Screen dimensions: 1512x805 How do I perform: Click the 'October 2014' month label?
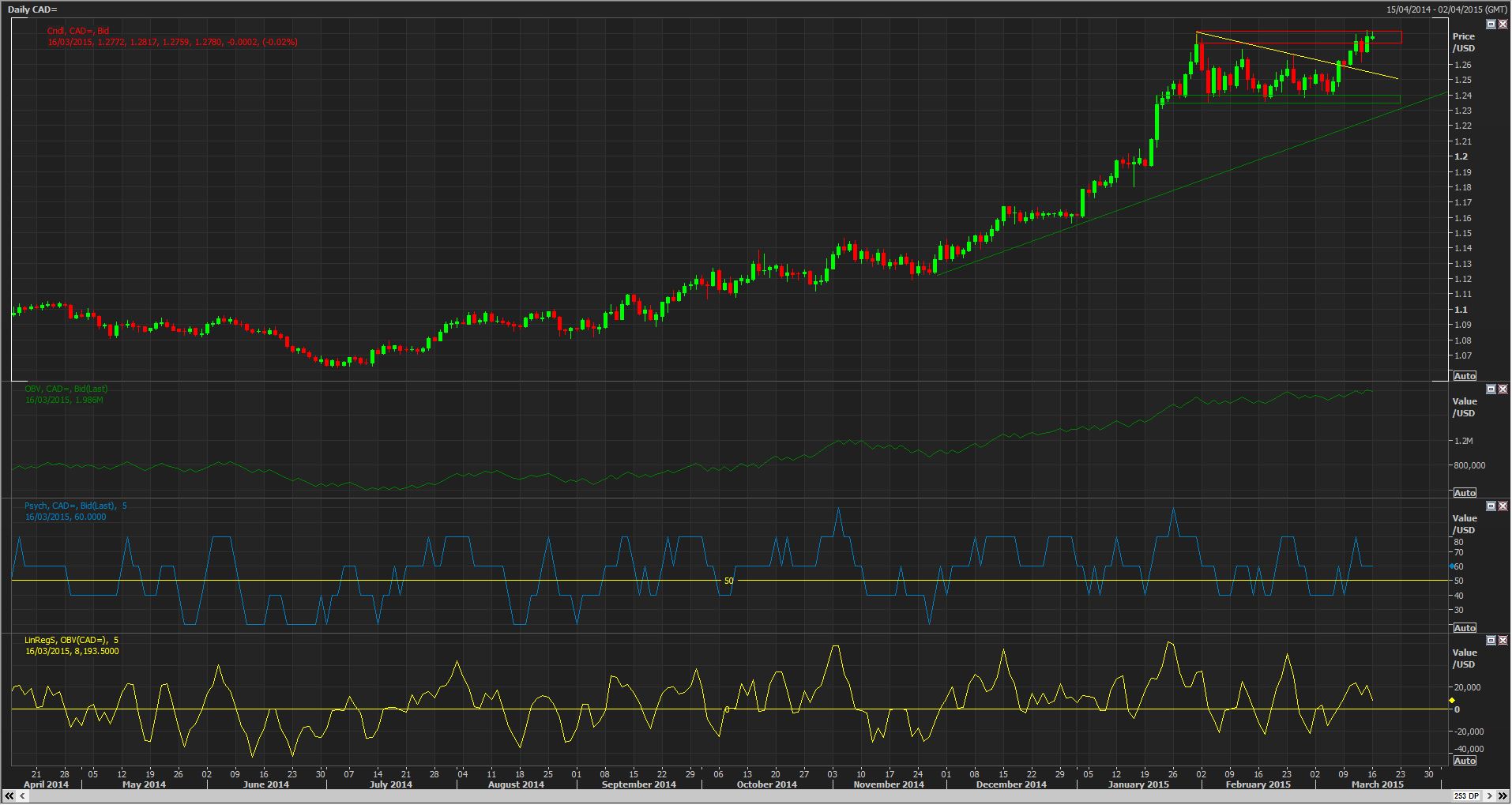point(765,784)
